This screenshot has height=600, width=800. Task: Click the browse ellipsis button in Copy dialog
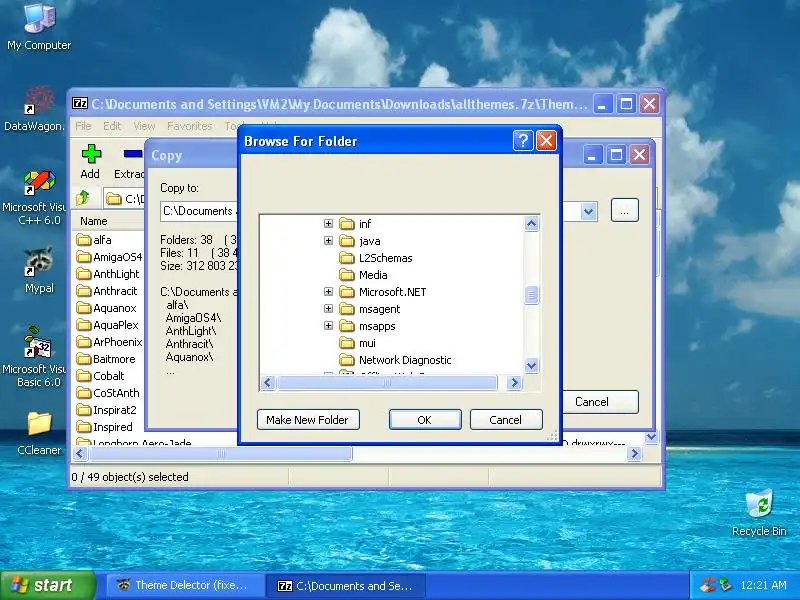624,210
